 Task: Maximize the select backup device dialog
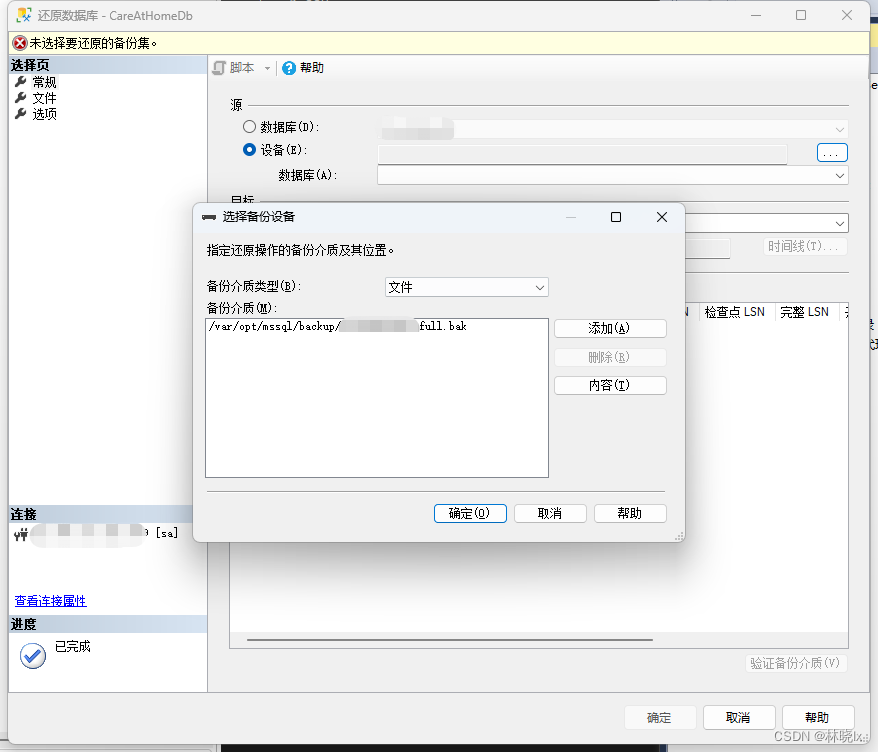(x=616, y=217)
